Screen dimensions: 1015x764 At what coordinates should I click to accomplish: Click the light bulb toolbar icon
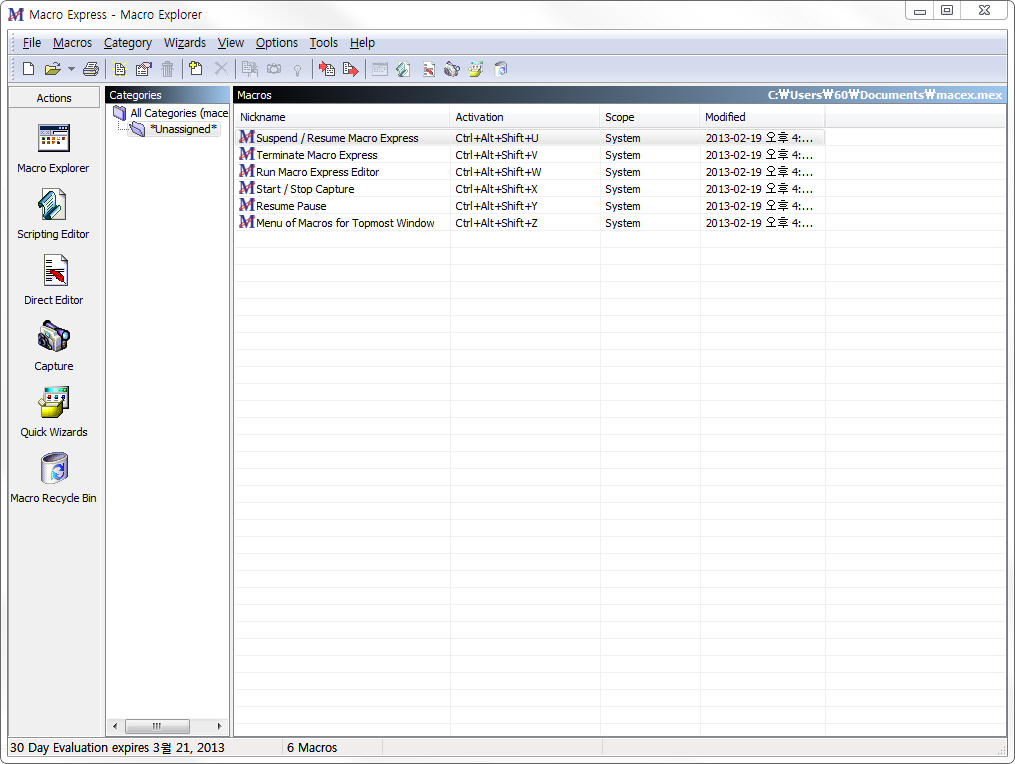click(298, 69)
